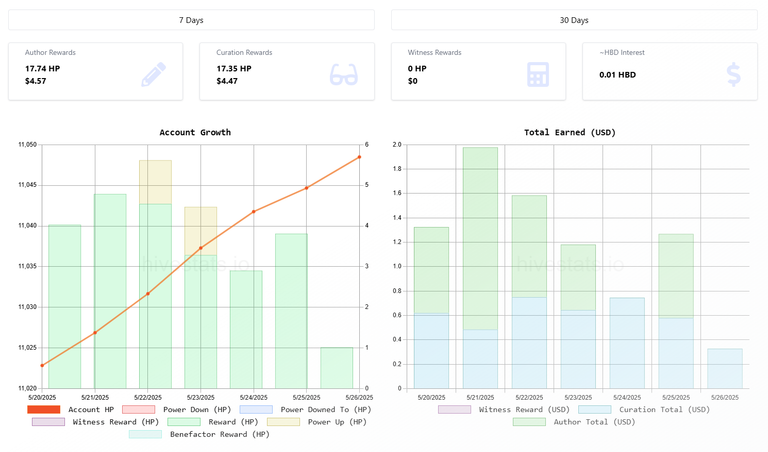Image resolution: width=768 pixels, height=452 pixels.
Task: Toggle Power Downed To (HP) legend swatch
Action: click(256, 409)
